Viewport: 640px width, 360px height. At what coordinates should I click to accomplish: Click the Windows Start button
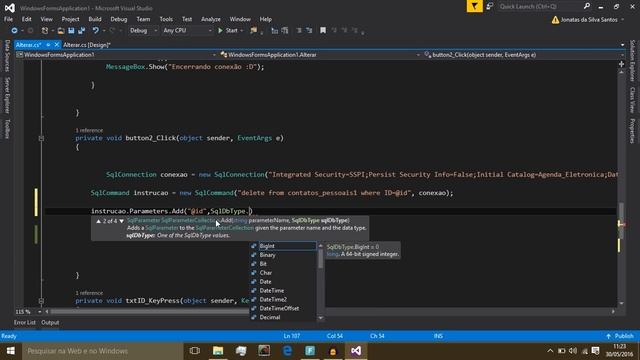[x=11, y=351]
